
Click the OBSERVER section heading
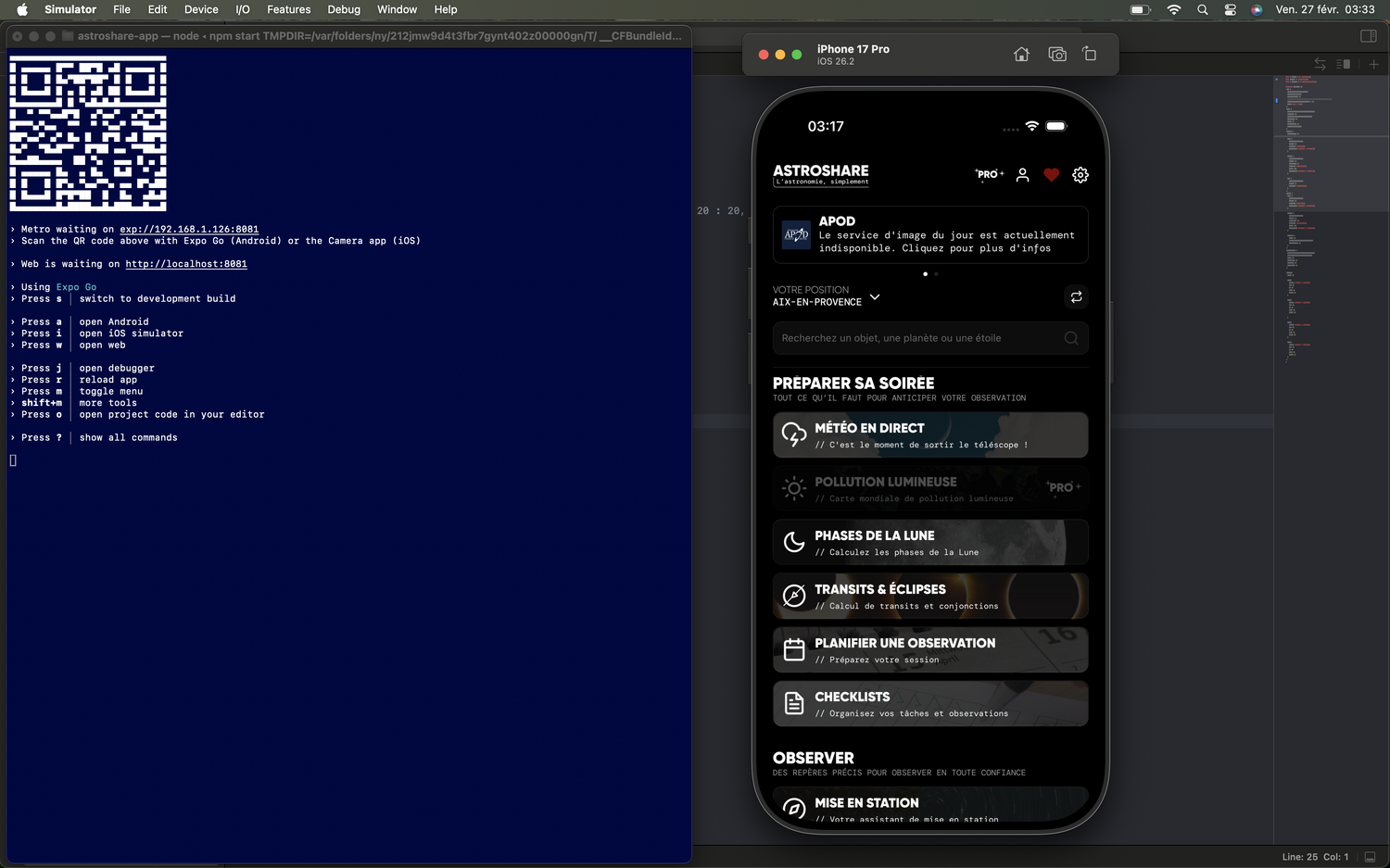(x=814, y=758)
